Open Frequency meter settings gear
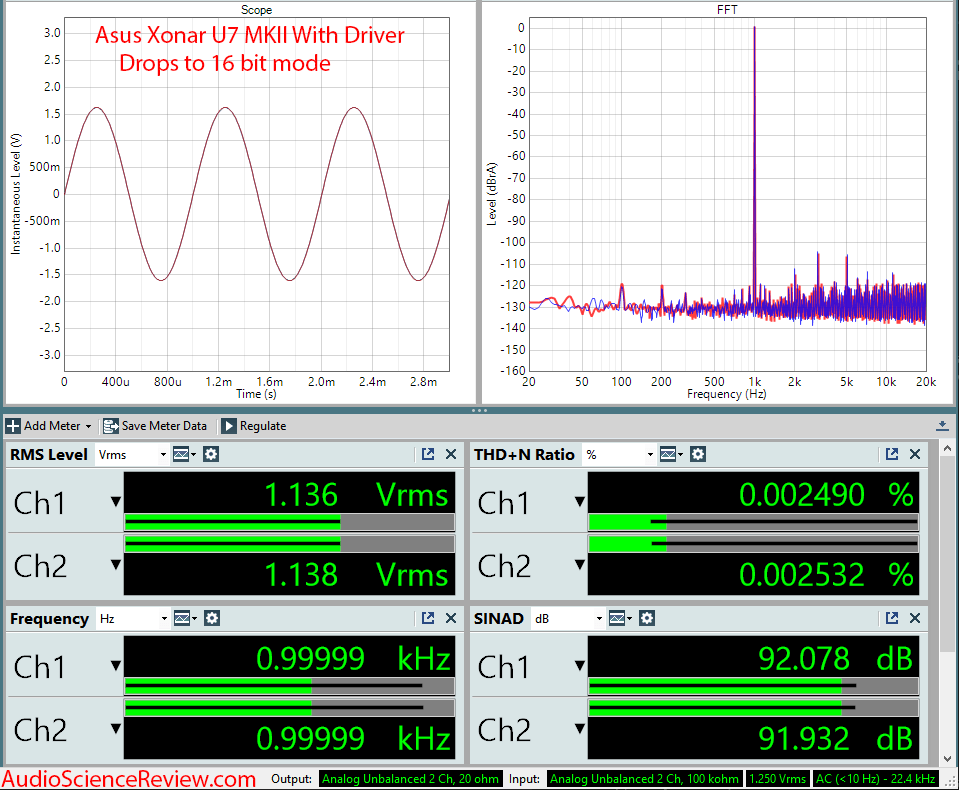Image resolution: width=959 pixels, height=790 pixels. tap(212, 618)
